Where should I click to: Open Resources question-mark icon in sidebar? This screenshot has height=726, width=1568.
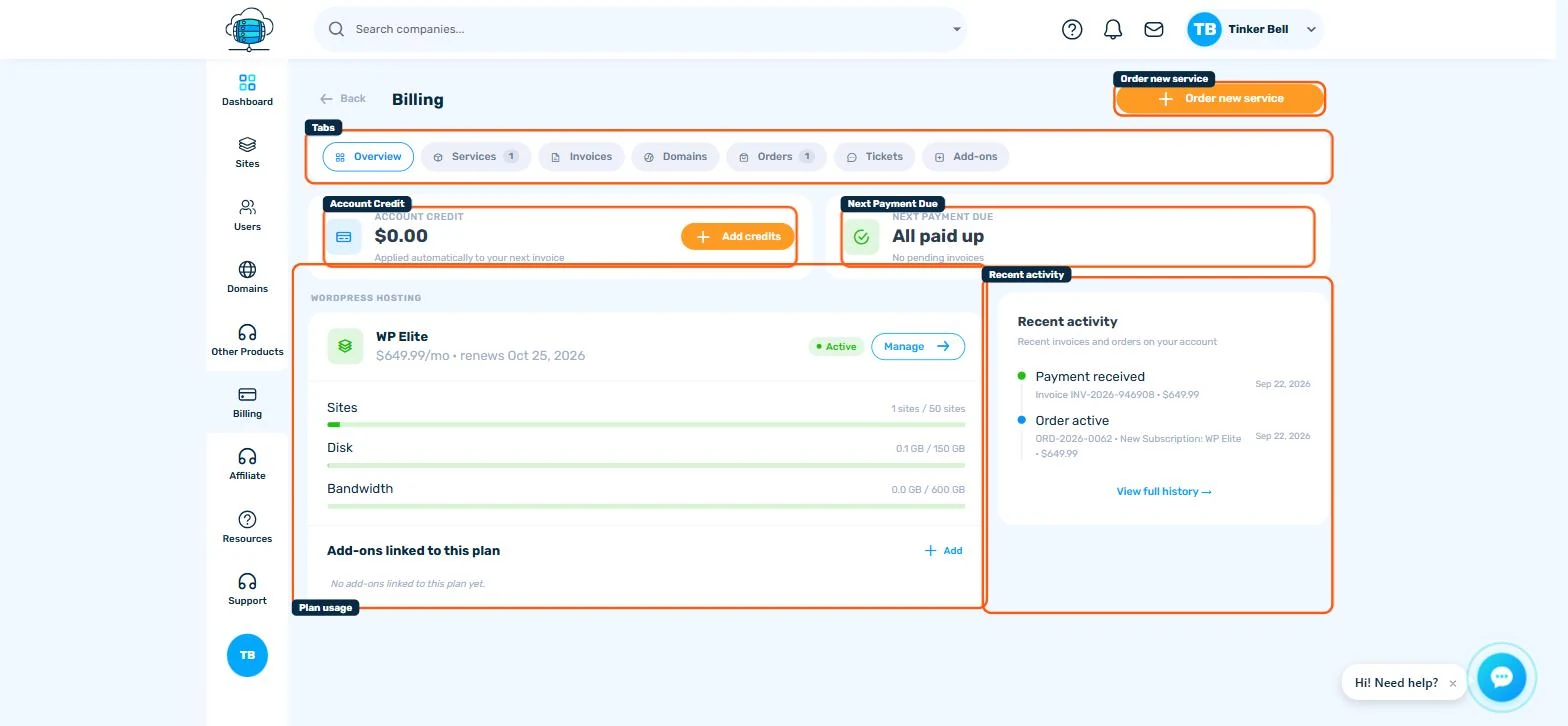click(x=247, y=519)
